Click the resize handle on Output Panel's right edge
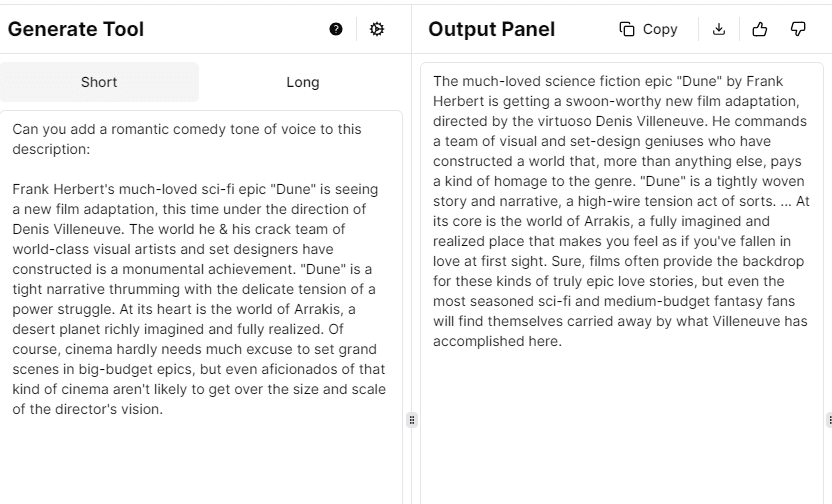This screenshot has width=832, height=504. (829, 420)
